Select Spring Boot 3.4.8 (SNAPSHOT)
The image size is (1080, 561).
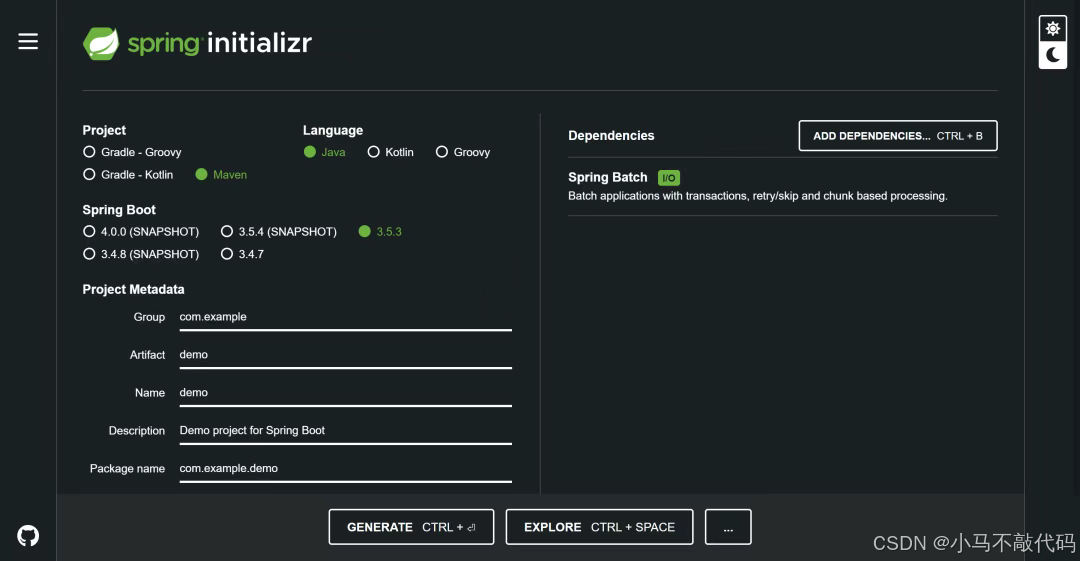(141, 254)
